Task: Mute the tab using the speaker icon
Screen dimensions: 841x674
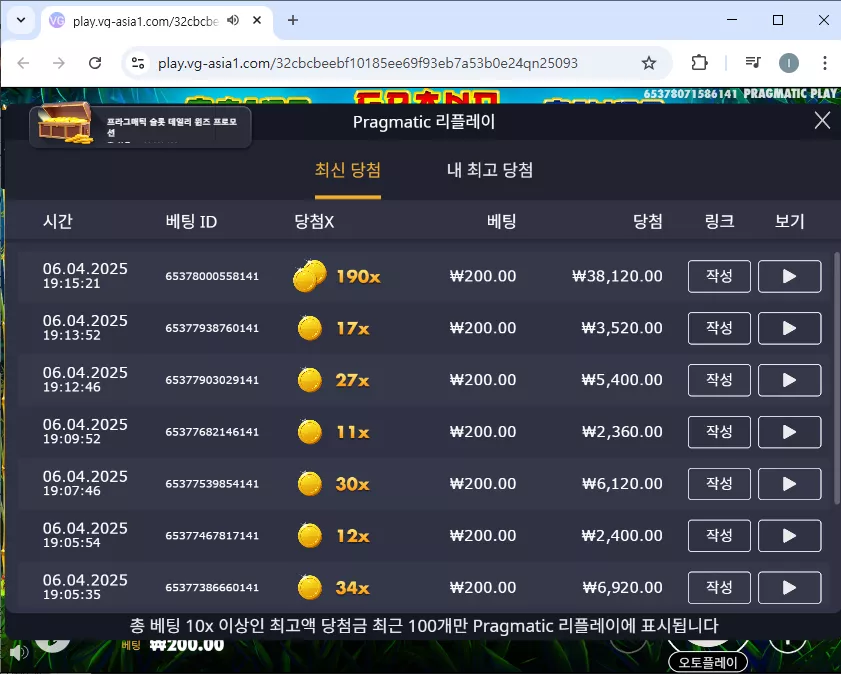Action: click(x=233, y=20)
